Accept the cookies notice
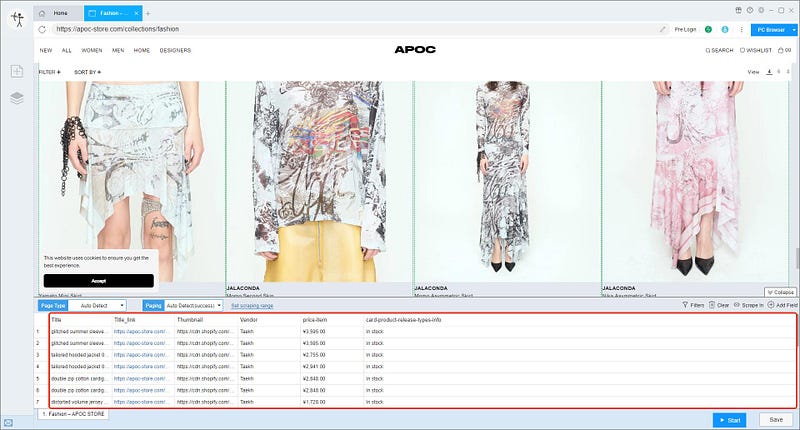Screen dimensions: 800x430 (98, 281)
